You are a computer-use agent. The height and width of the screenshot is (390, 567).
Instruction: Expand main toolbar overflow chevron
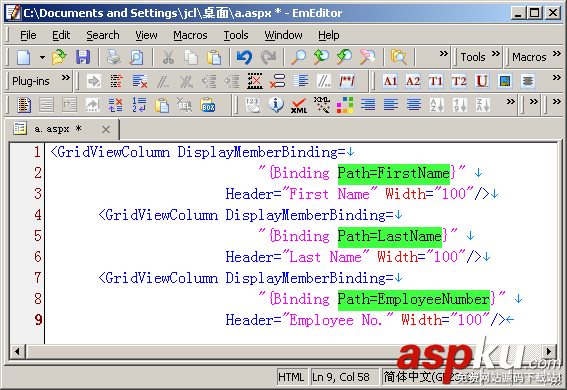[443, 54]
